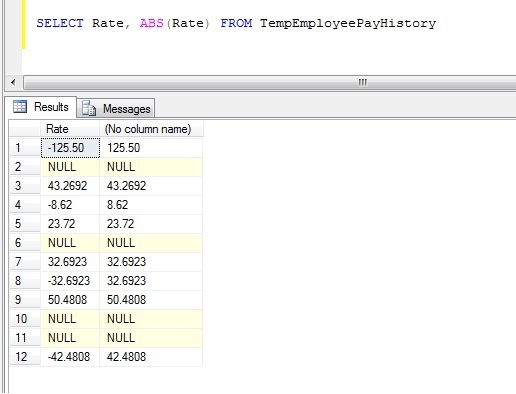Click Rate cell -8.62
The image size is (516, 394).
[x=70, y=205]
